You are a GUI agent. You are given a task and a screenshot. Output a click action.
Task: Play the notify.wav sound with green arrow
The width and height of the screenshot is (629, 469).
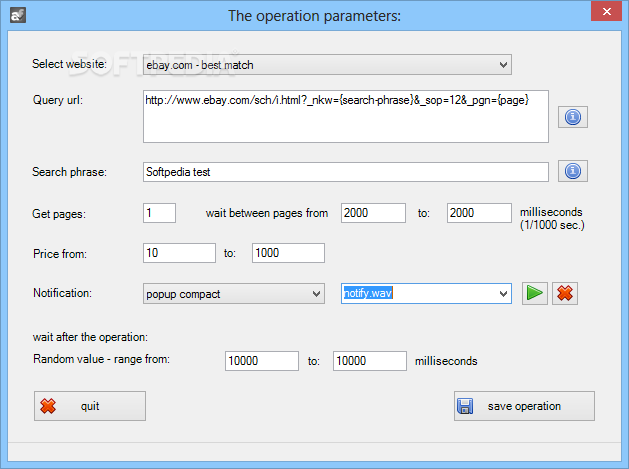pyautogui.click(x=534, y=293)
